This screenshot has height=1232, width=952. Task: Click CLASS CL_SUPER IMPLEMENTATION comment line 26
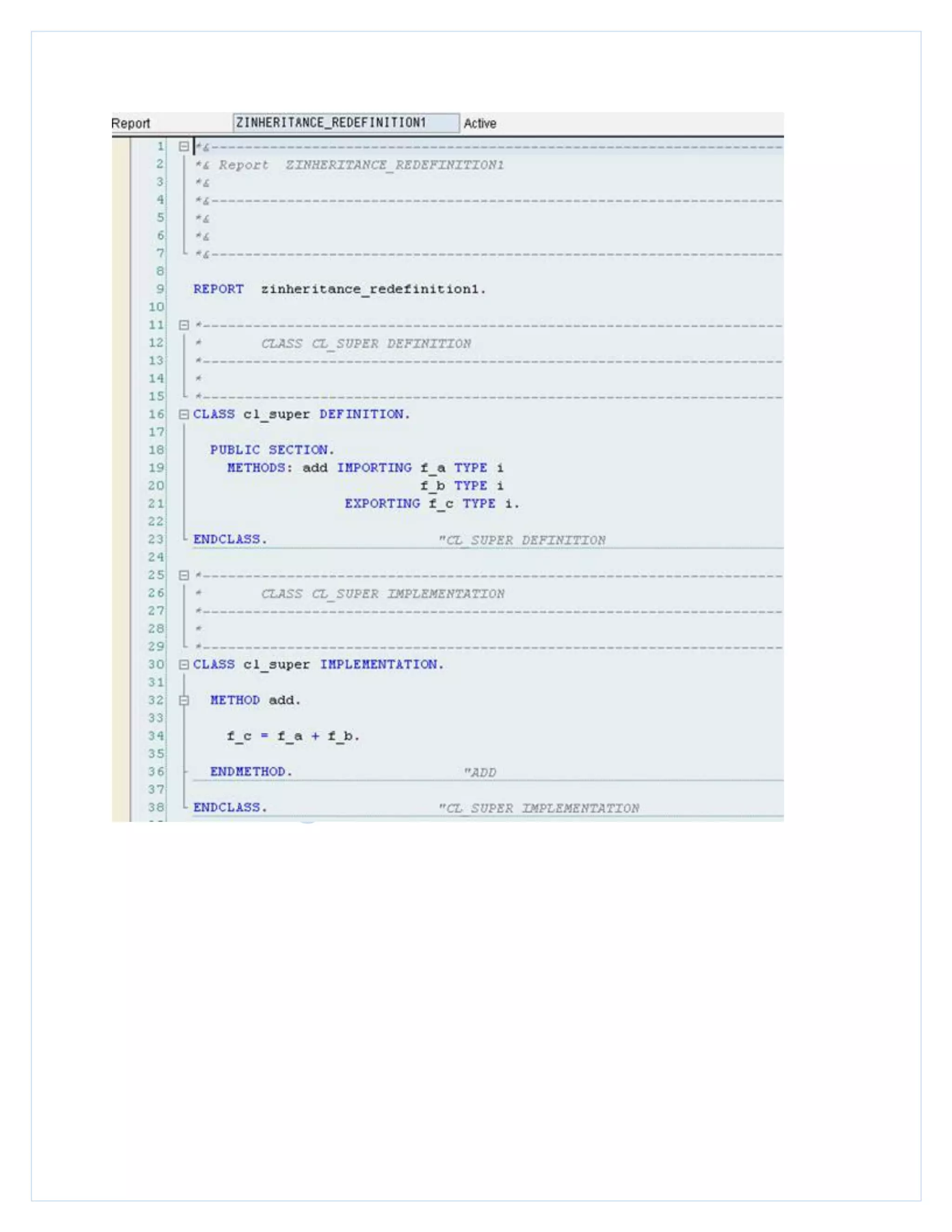tap(383, 594)
